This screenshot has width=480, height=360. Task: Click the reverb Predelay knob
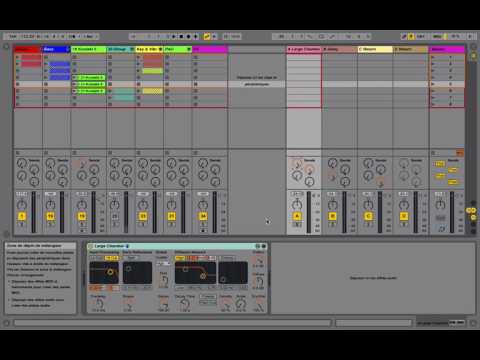[99, 304]
